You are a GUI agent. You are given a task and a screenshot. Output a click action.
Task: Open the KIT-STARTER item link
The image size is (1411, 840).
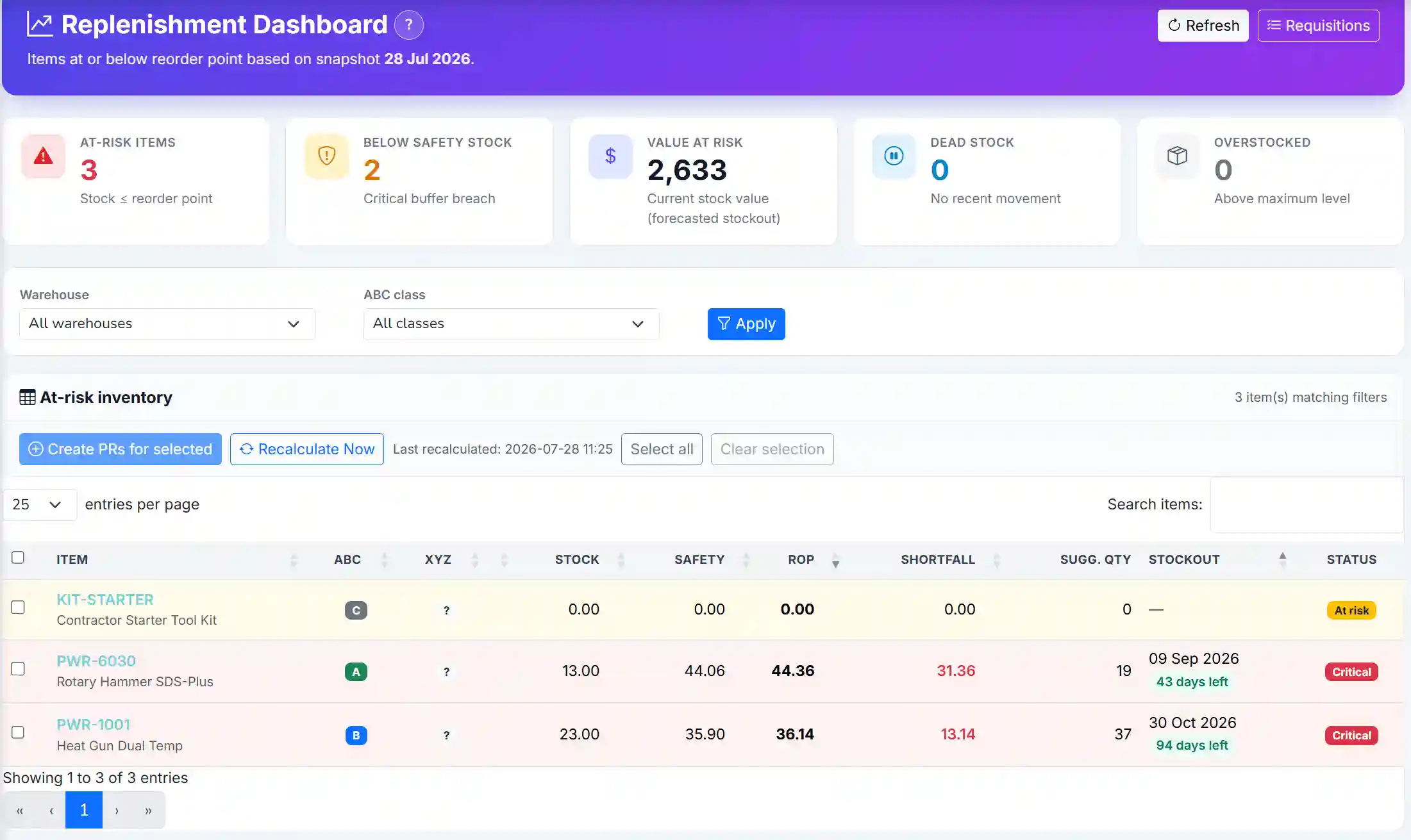[105, 600]
